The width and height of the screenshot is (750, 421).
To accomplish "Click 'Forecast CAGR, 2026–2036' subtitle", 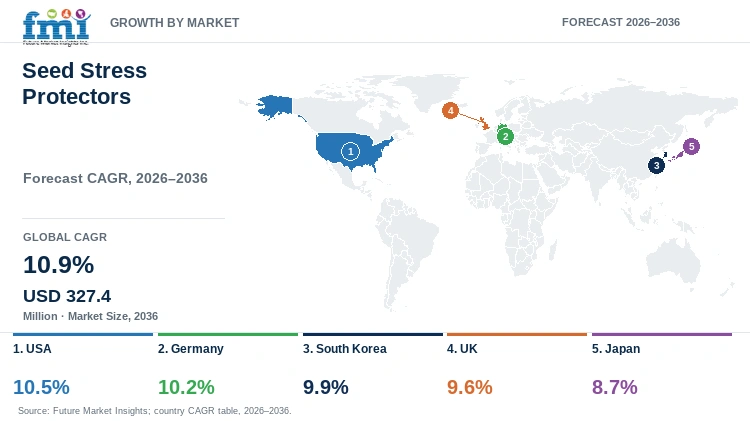I will coord(115,178).
